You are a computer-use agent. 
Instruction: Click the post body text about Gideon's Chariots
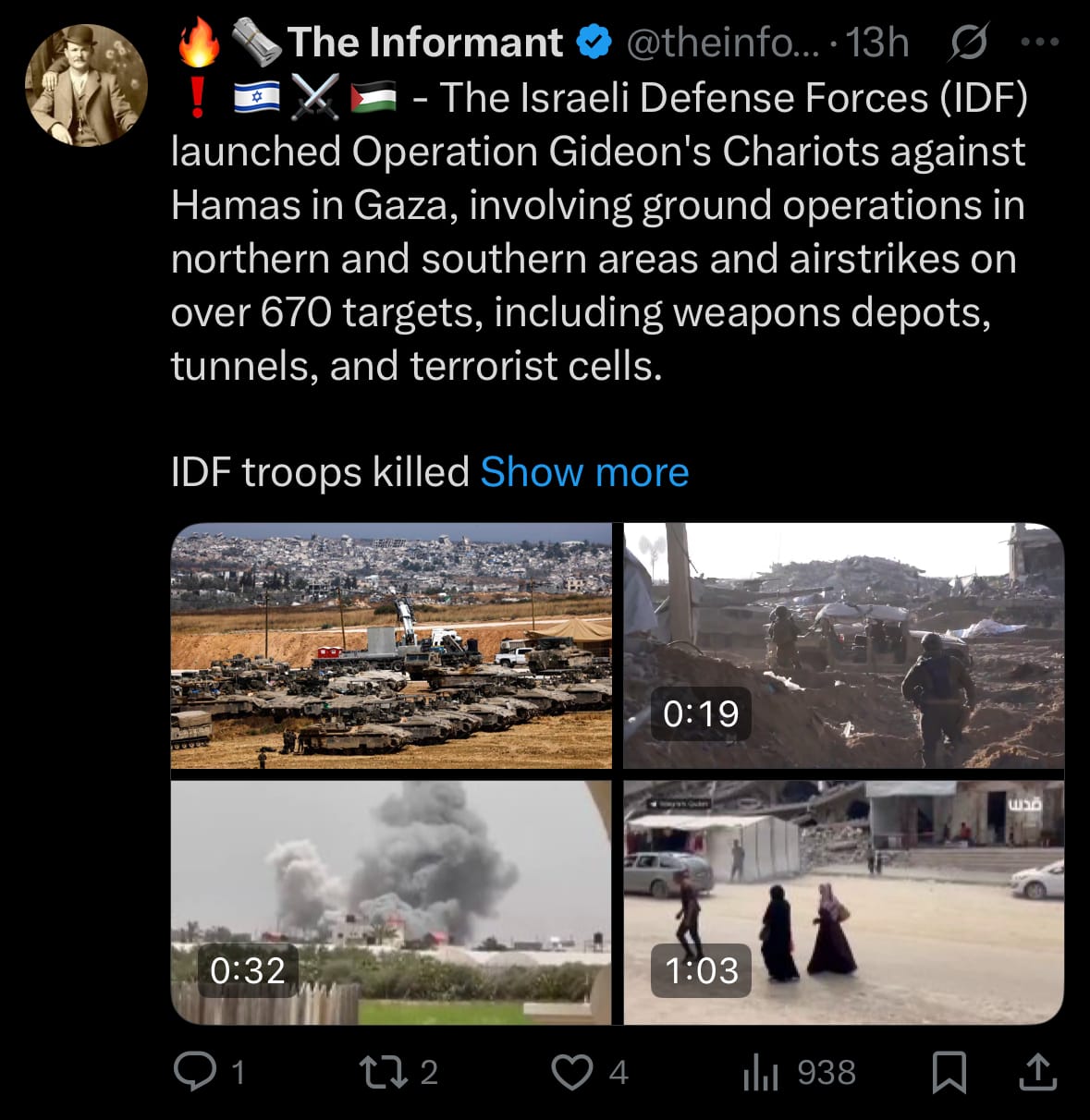599,232
